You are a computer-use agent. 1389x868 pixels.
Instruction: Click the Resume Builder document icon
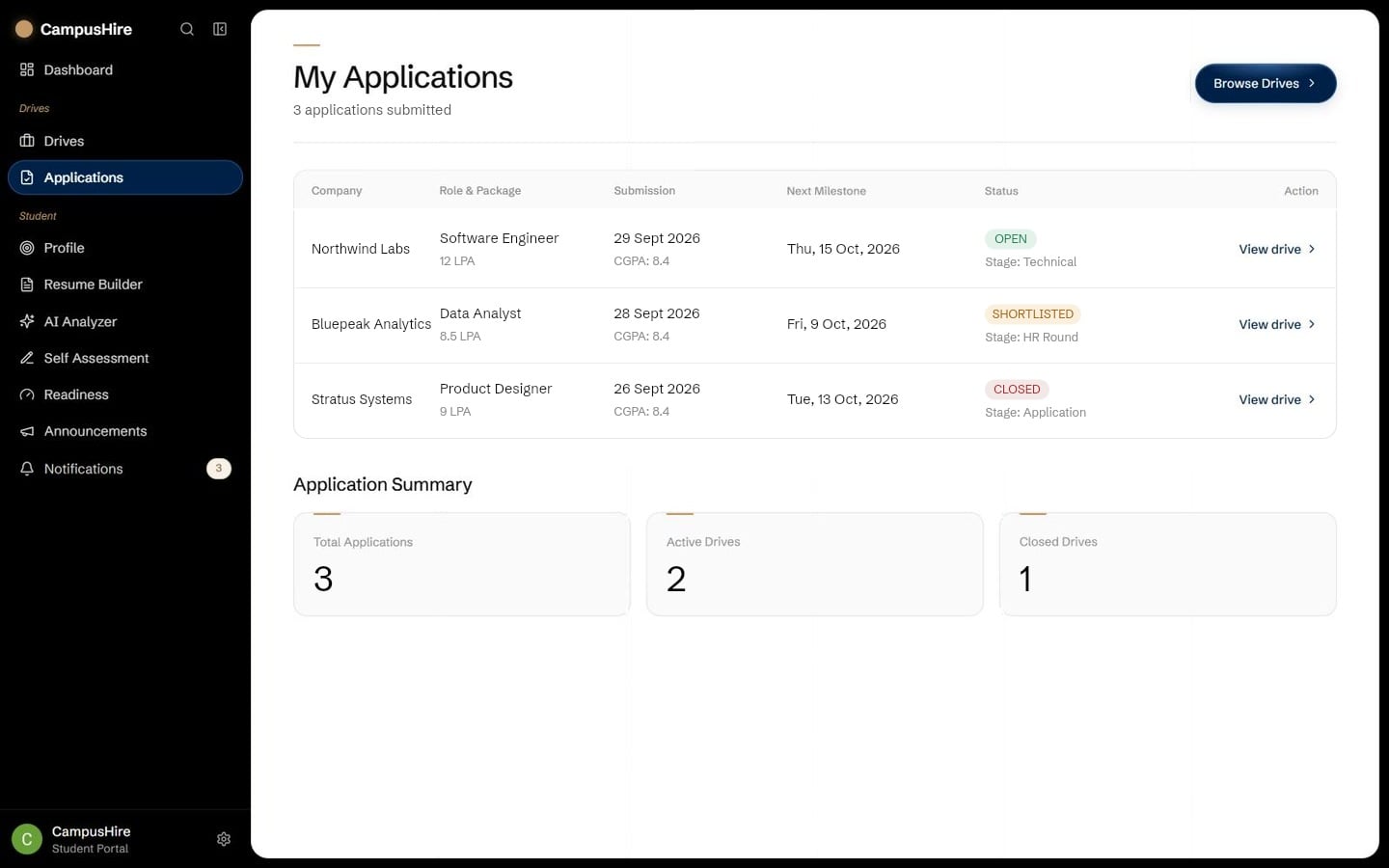pos(27,285)
